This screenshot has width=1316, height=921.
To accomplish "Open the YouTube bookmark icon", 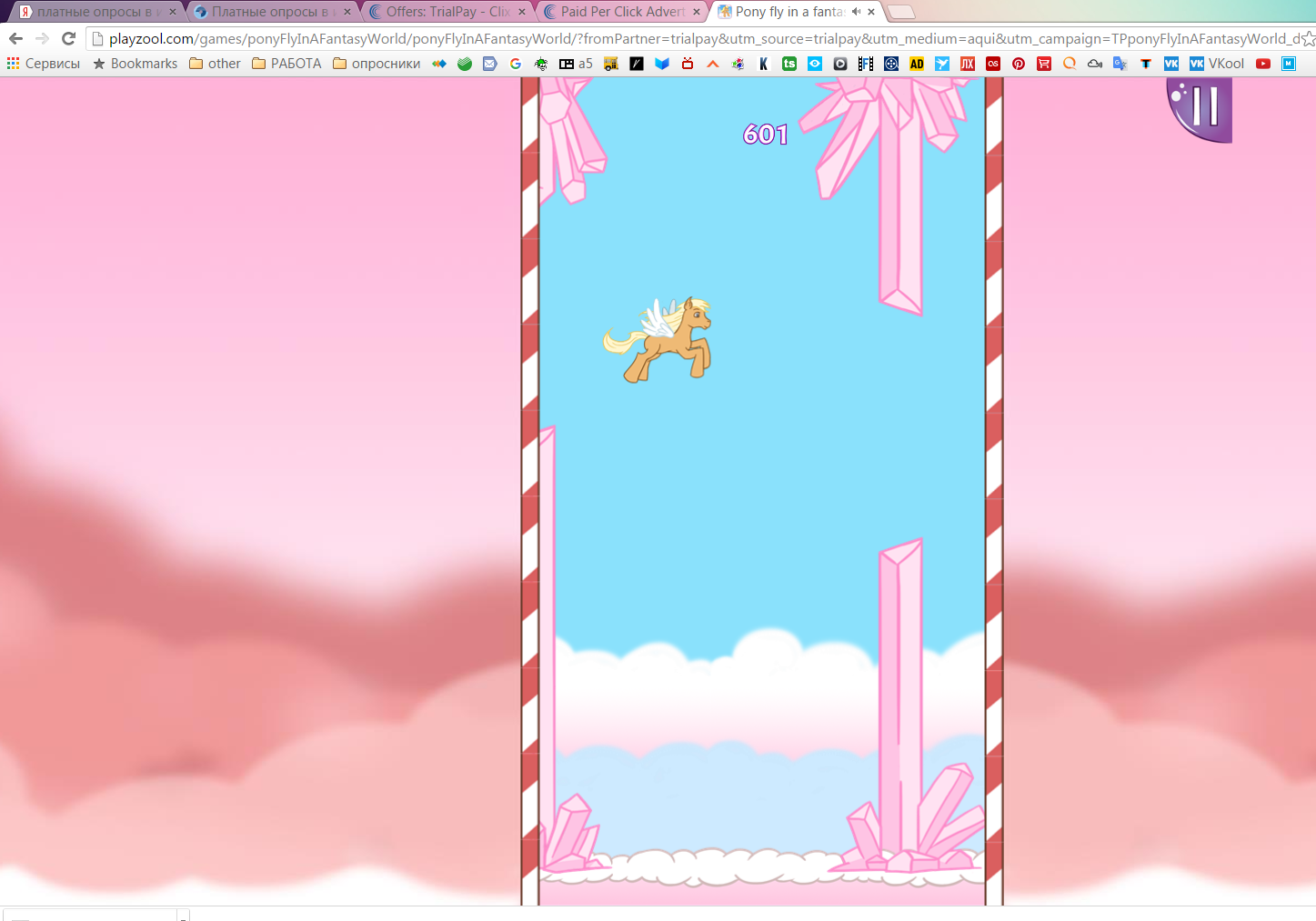I will 1263,64.
